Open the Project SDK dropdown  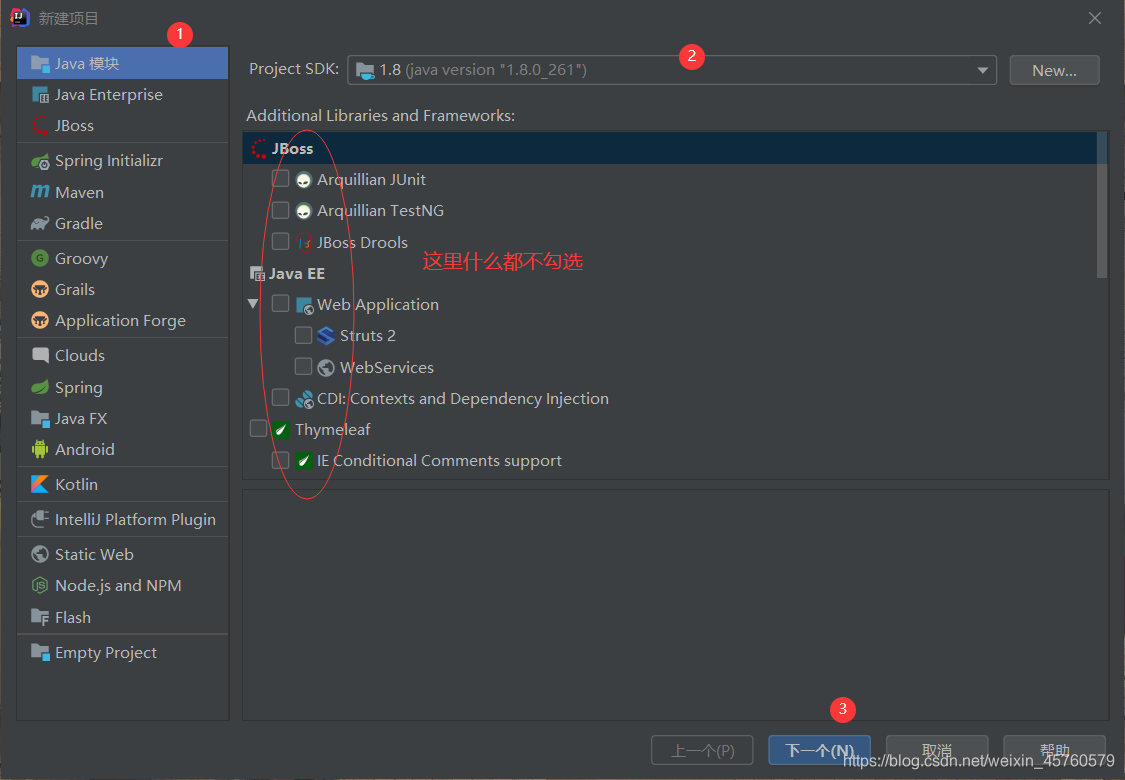[x=672, y=70]
